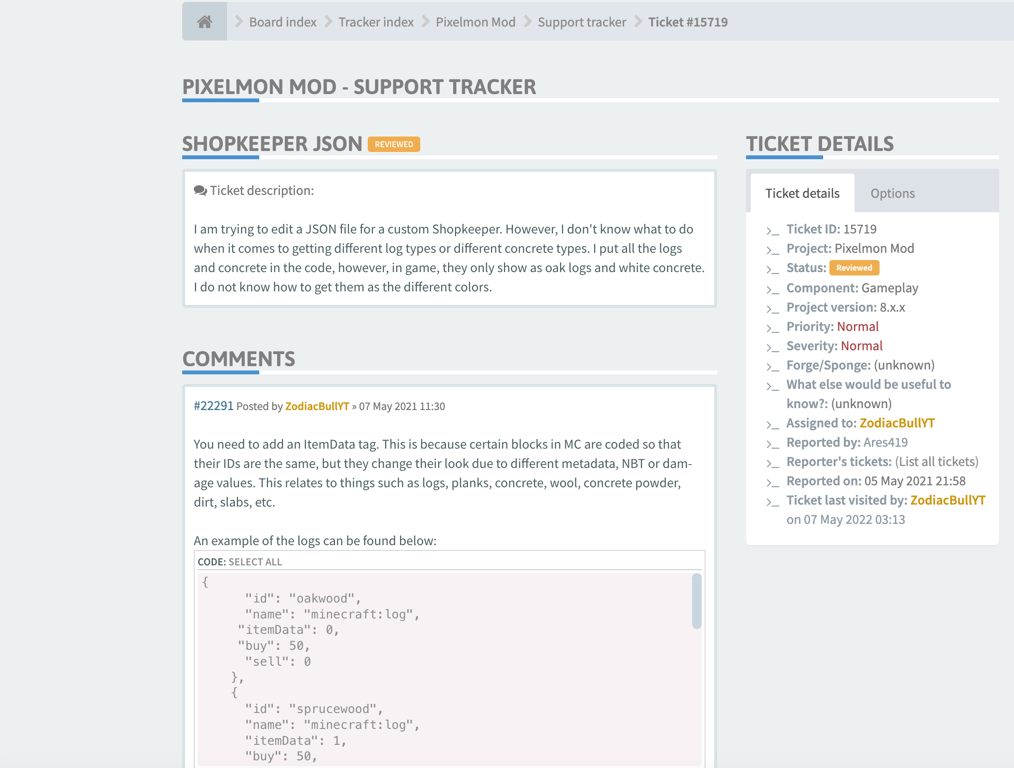
Task: Click the orange Reviewed badge in Ticket Details
Action: 854,268
